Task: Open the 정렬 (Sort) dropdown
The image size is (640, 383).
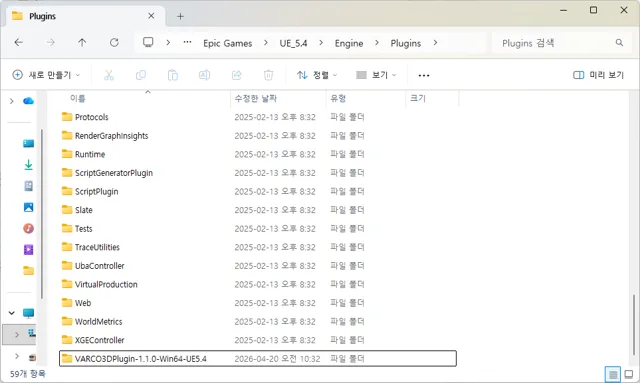Action: pos(317,75)
